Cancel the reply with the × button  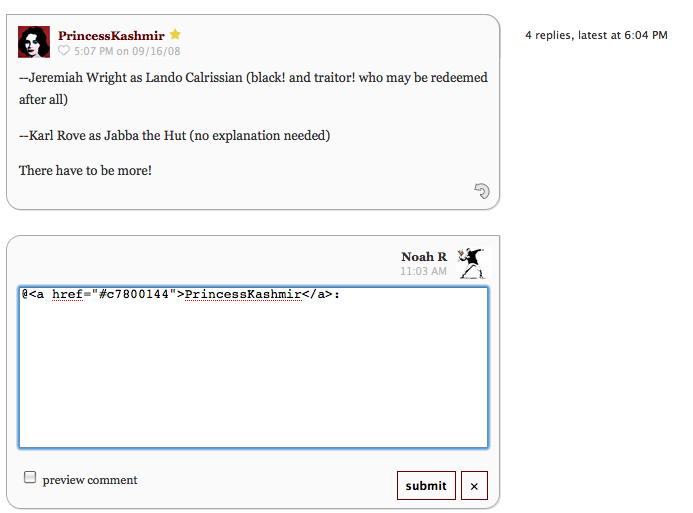pyautogui.click(x=474, y=486)
